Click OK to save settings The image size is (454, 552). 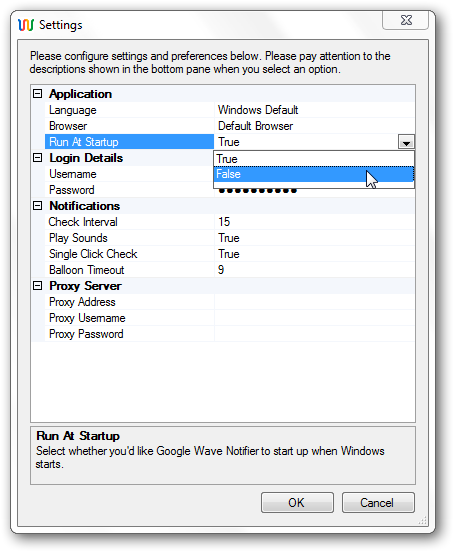tap(297, 502)
